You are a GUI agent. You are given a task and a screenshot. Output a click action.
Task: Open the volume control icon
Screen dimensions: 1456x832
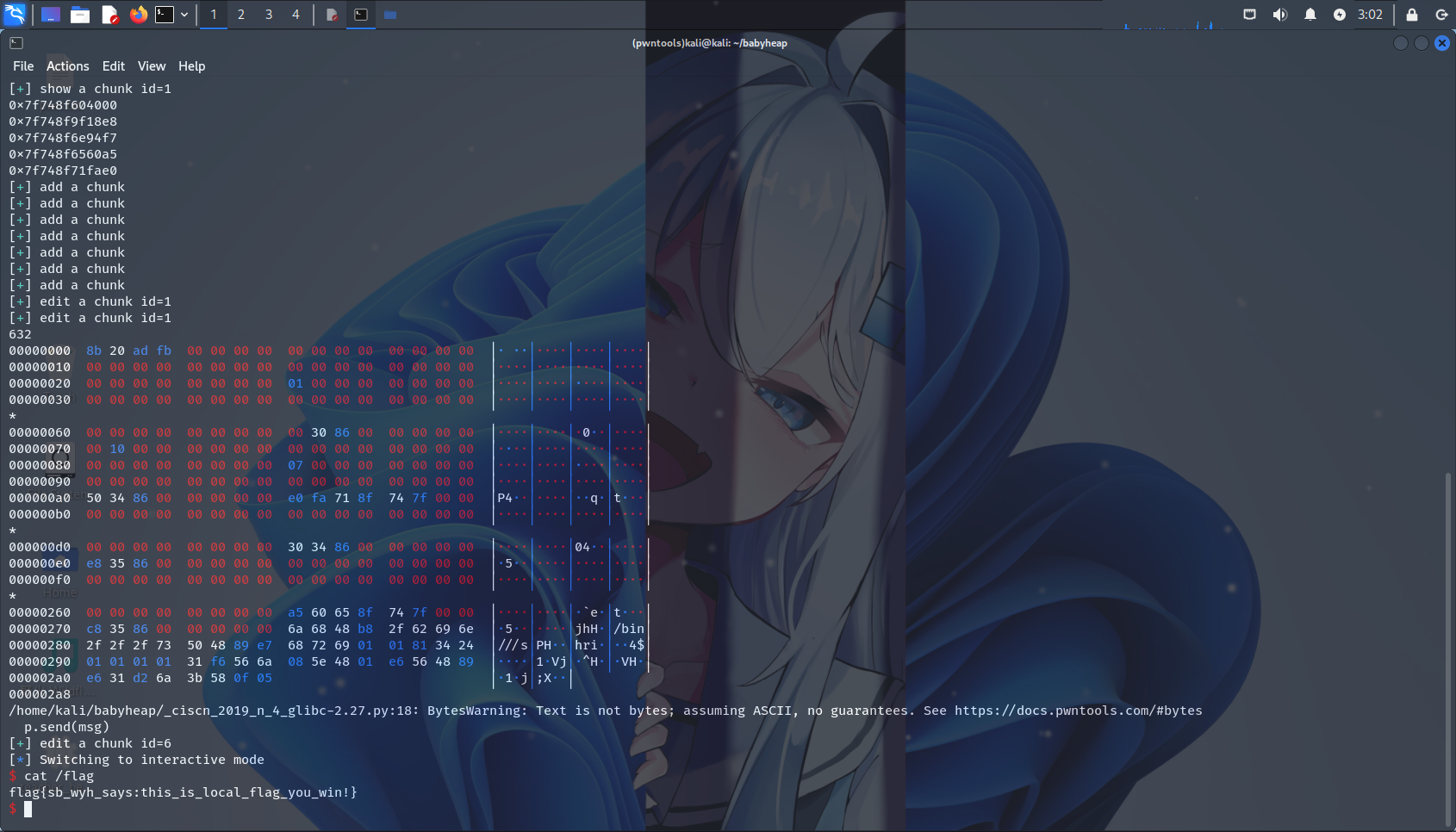pos(1280,15)
